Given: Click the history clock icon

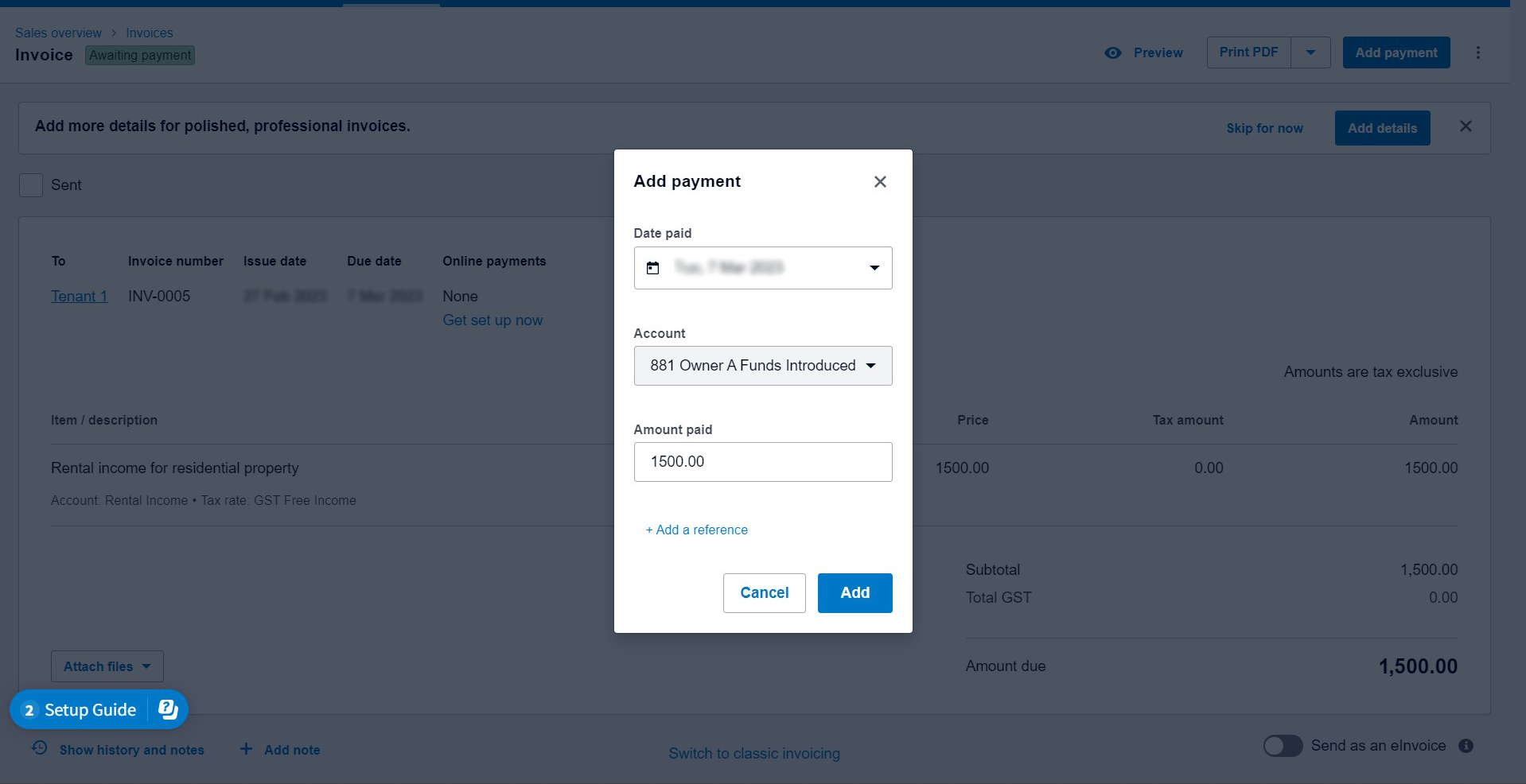Looking at the screenshot, I should point(40,748).
